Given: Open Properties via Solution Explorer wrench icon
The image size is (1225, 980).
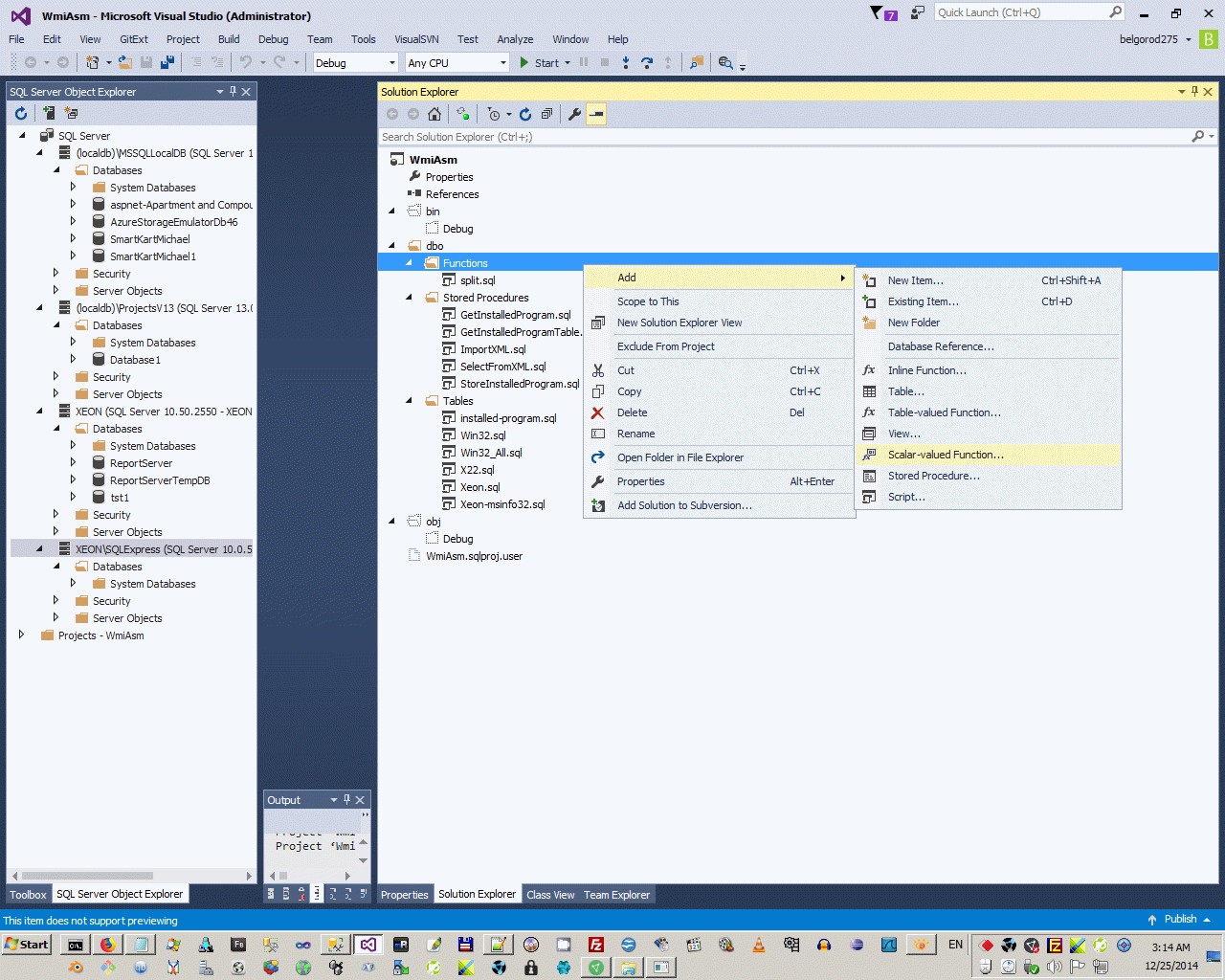Looking at the screenshot, I should click(574, 114).
